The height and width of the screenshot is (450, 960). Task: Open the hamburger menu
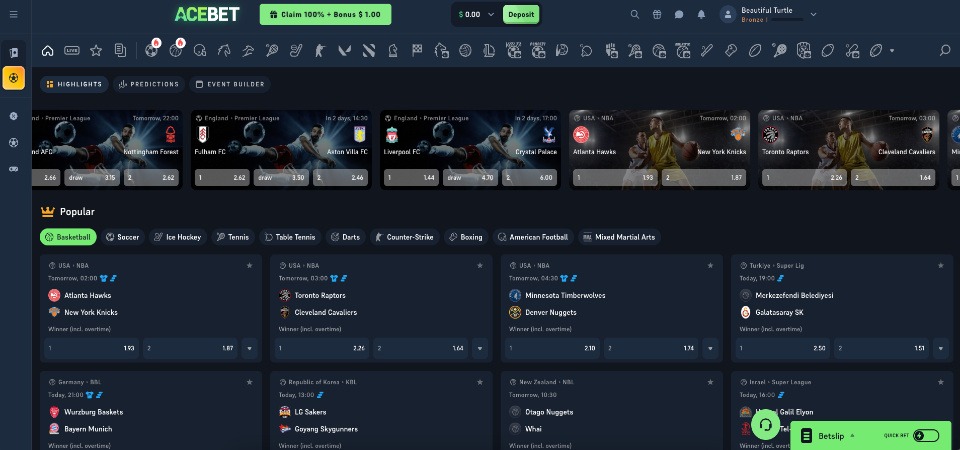(13, 15)
